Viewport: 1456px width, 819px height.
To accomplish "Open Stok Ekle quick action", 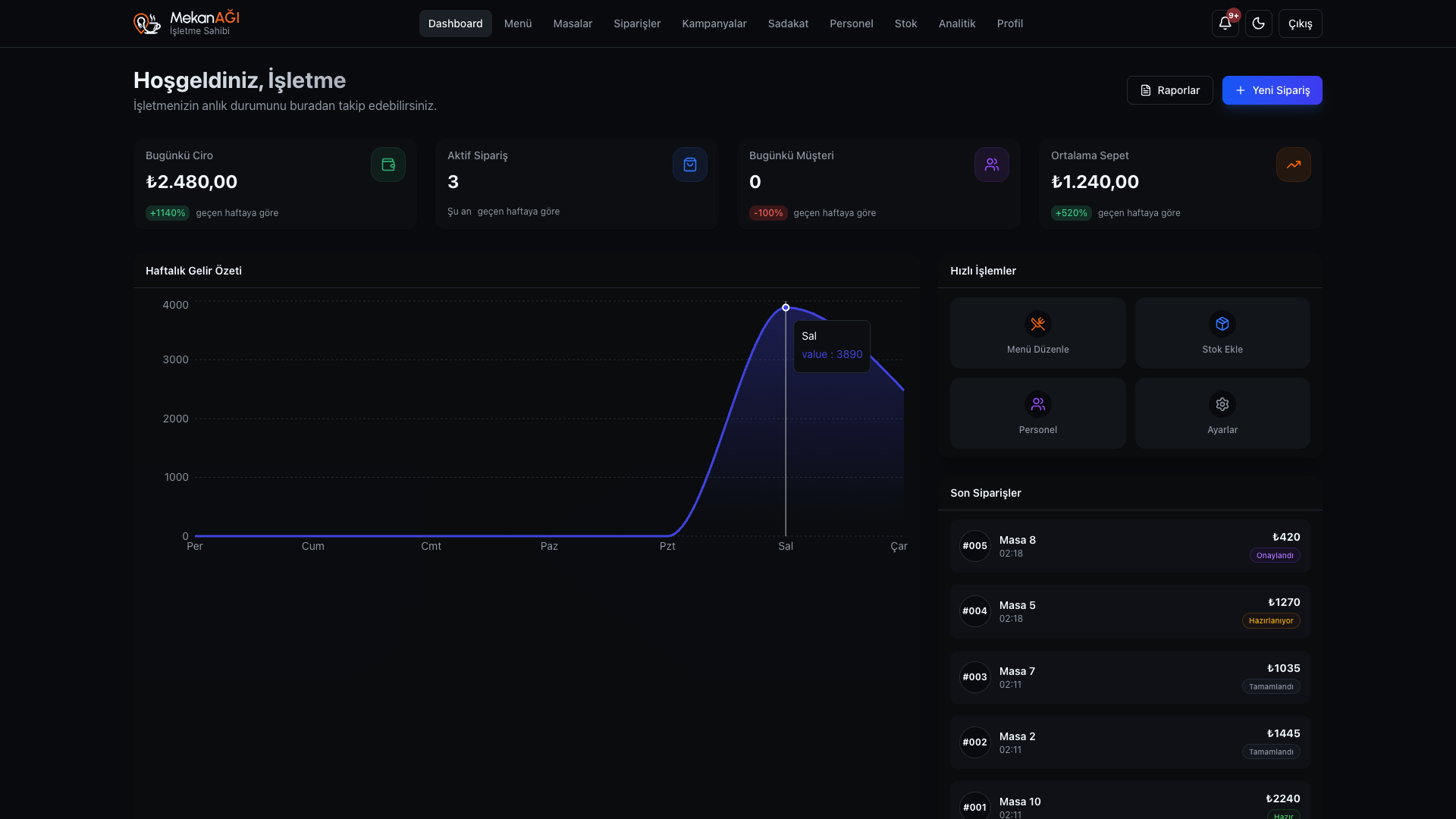I will point(1222,333).
